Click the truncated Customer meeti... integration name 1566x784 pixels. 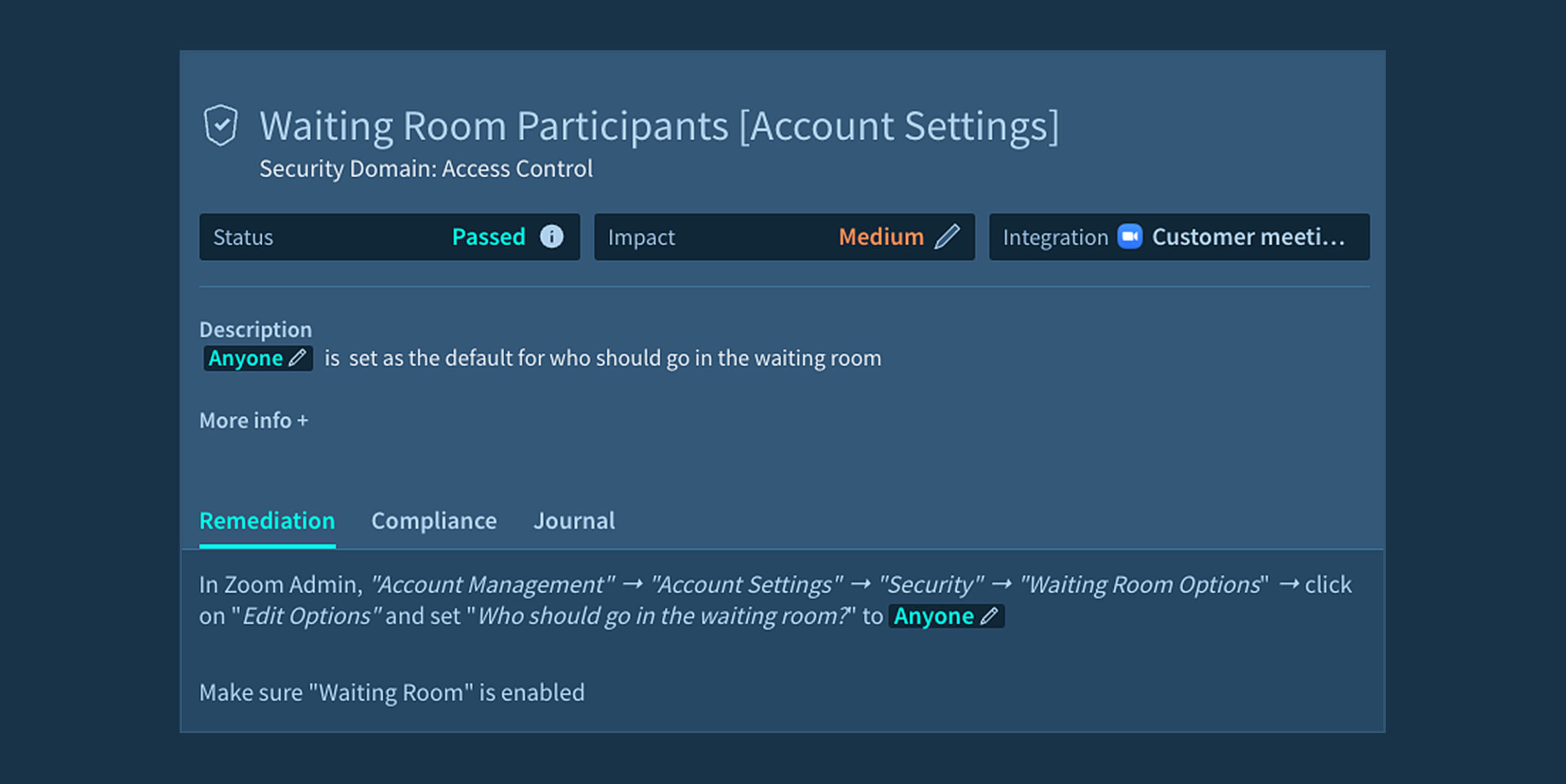pos(1248,237)
